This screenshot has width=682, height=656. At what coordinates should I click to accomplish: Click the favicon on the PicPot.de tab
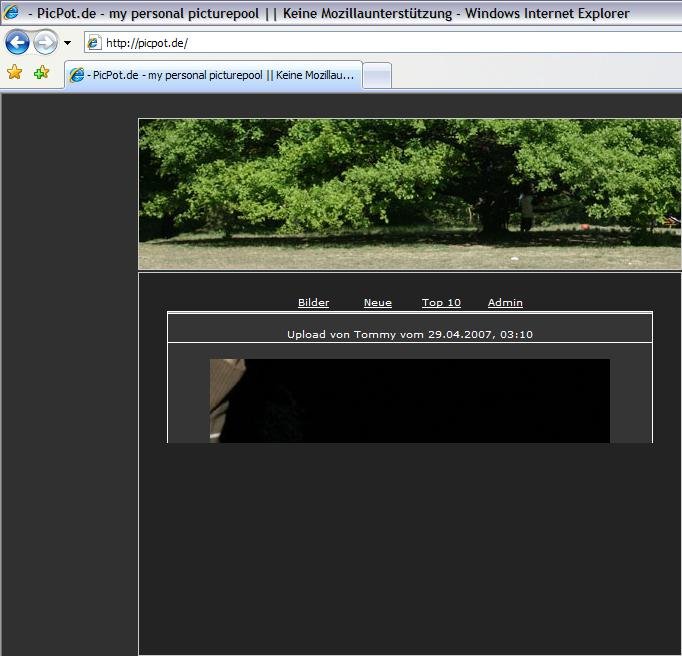pyautogui.click(x=76, y=75)
